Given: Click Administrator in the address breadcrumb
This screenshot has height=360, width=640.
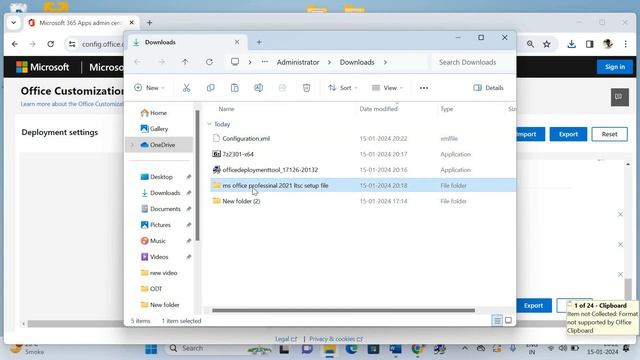Looking at the screenshot, I should (x=298, y=62).
